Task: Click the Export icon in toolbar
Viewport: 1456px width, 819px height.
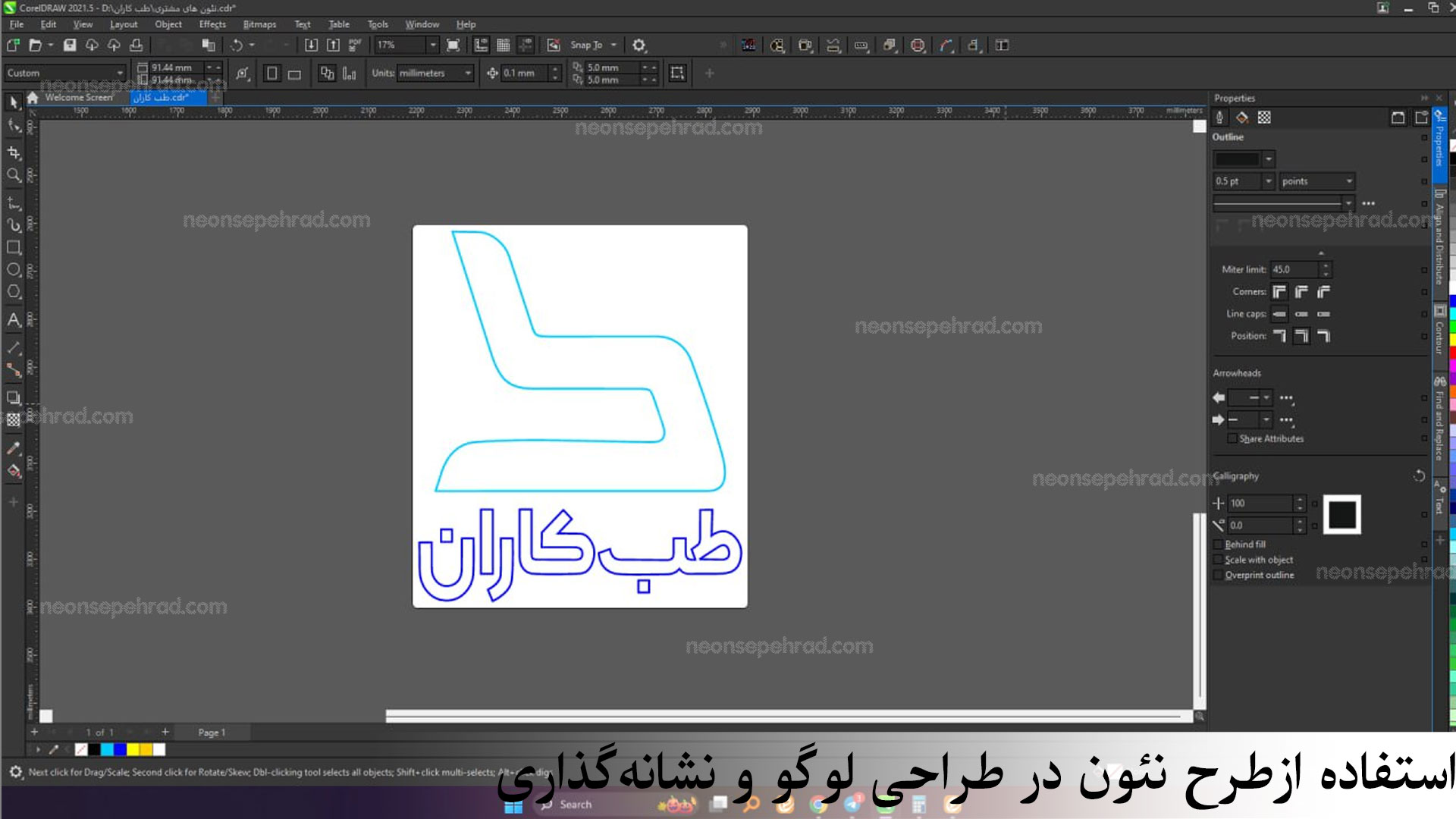Action: 333,45
